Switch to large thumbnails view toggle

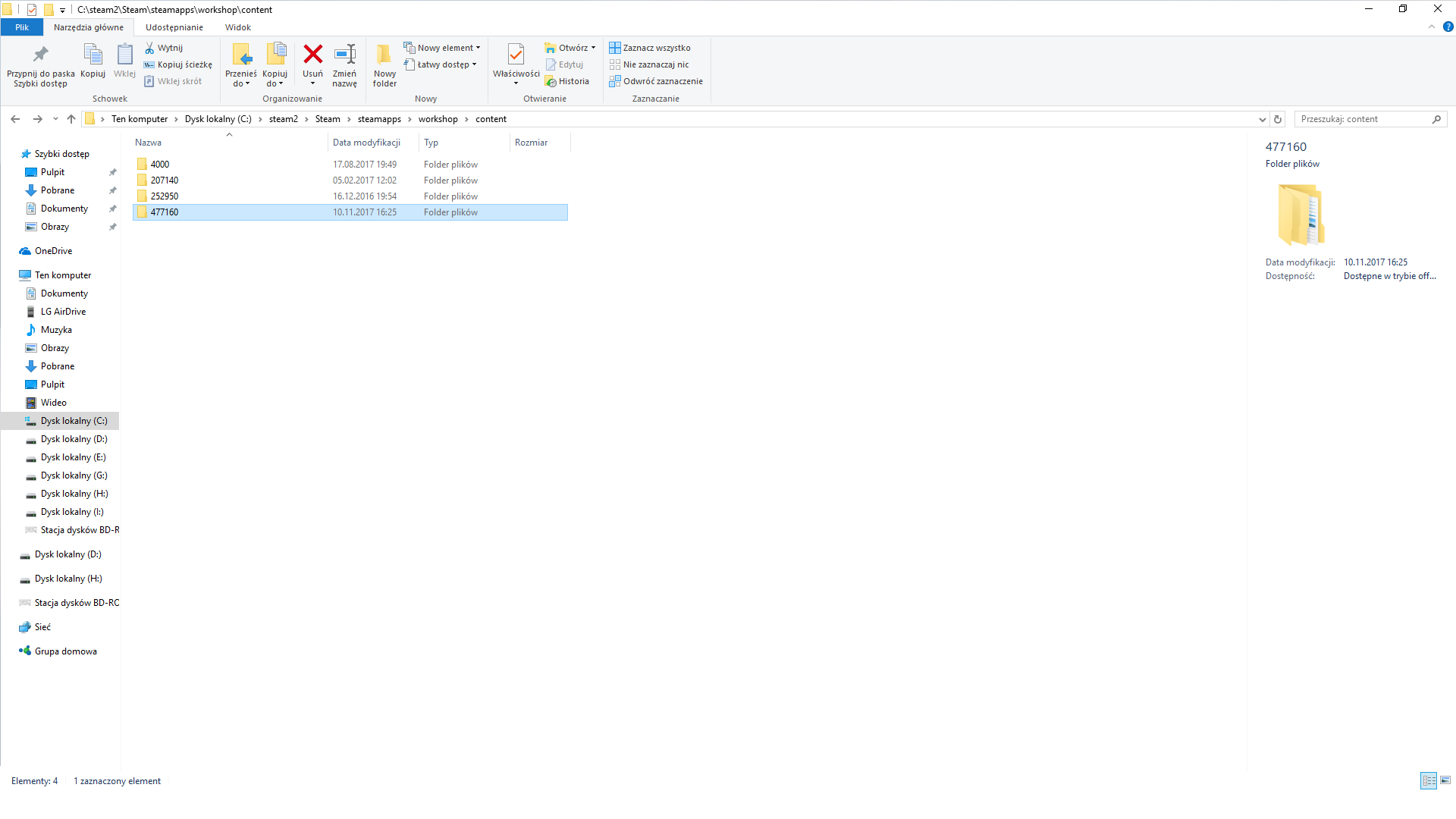[1445, 780]
